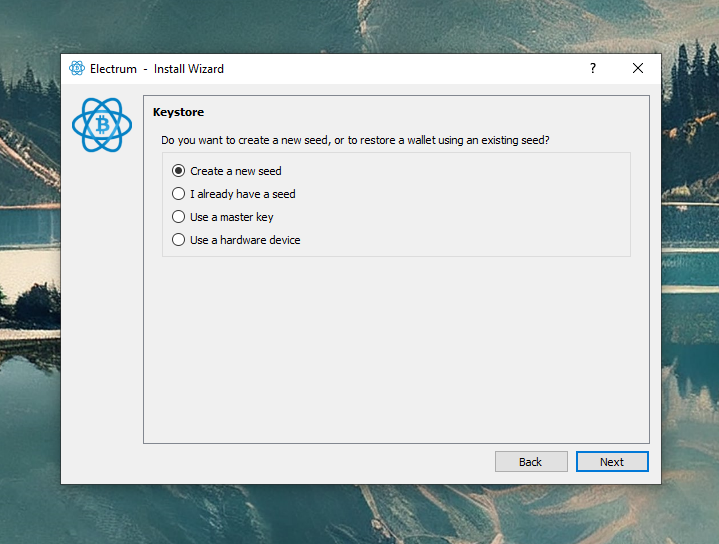Click the bold Keystore heading
719x544 pixels.
tap(178, 112)
